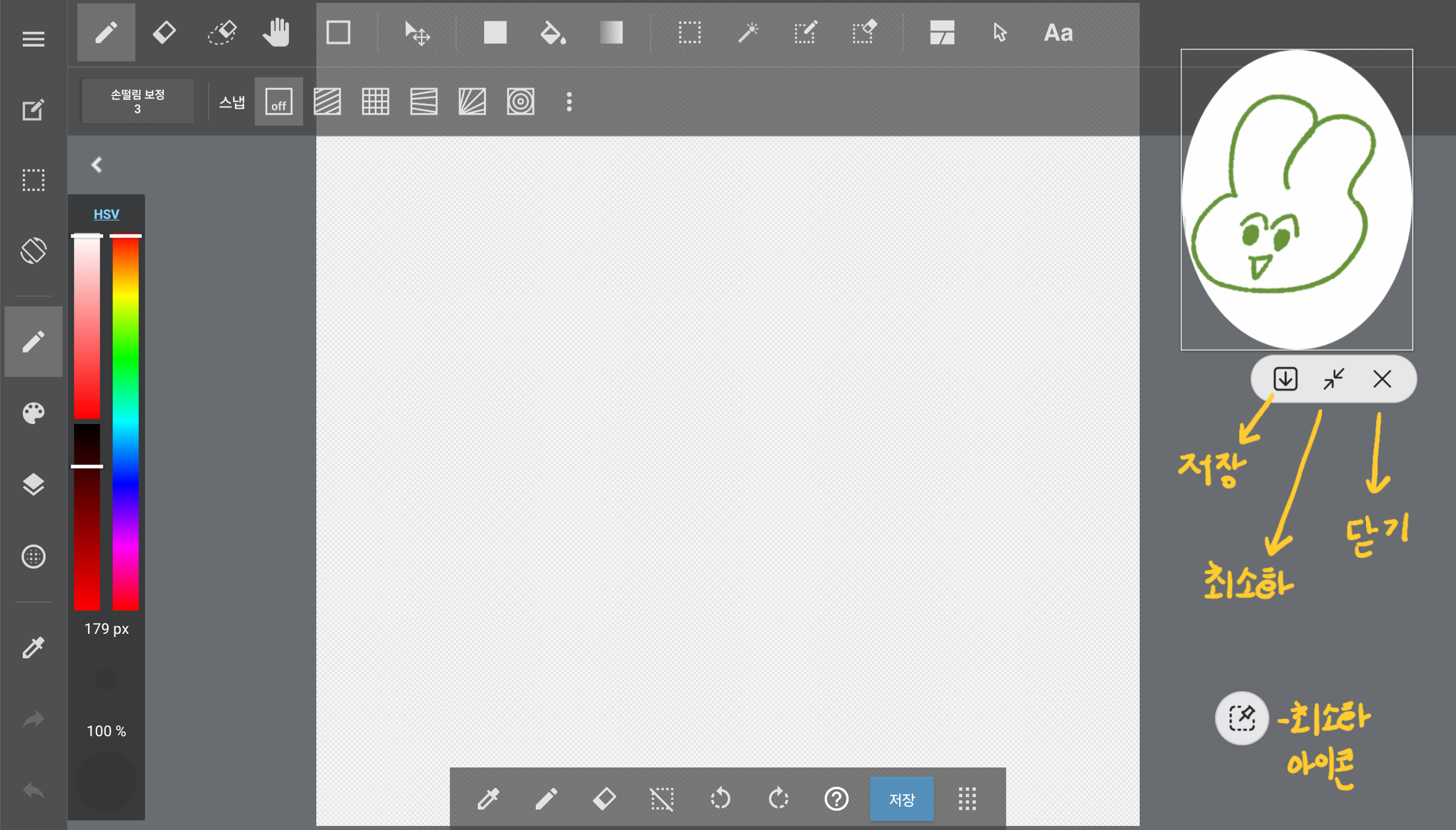This screenshot has height=830, width=1456.
Task: Open the layers panel in sidebar
Action: pyautogui.click(x=33, y=484)
